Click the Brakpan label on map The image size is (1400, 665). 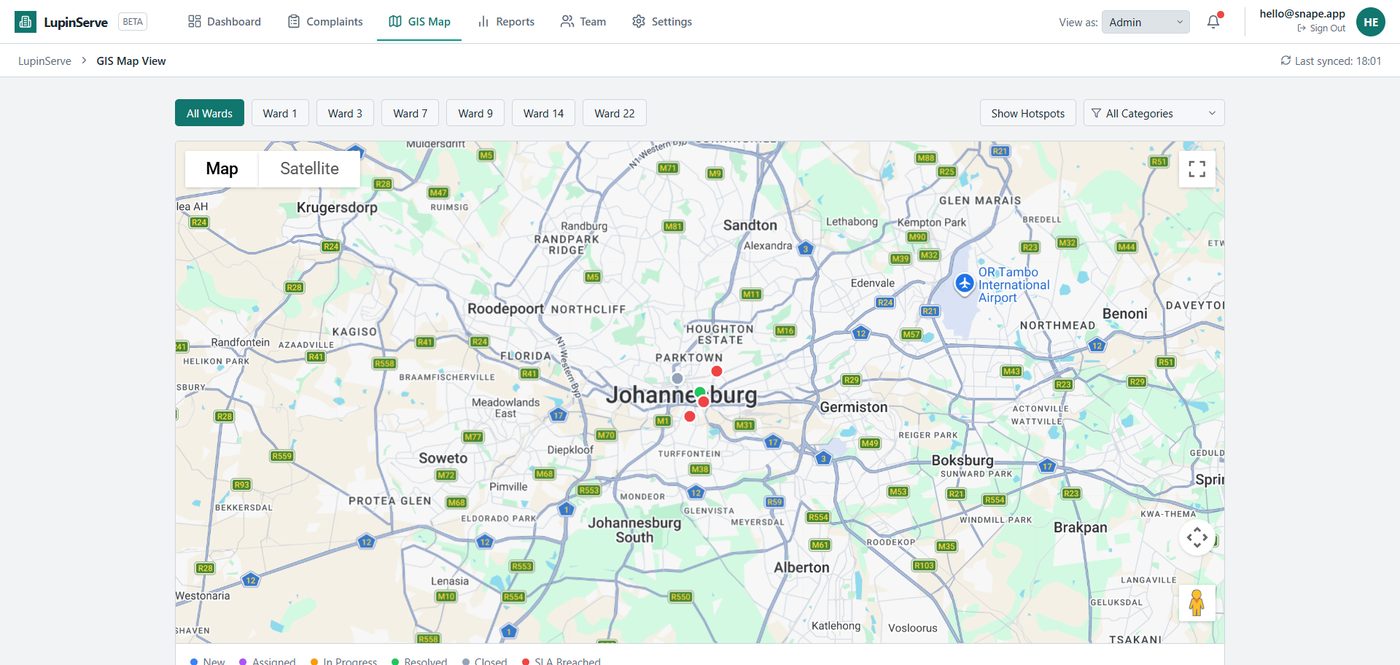[1080, 527]
